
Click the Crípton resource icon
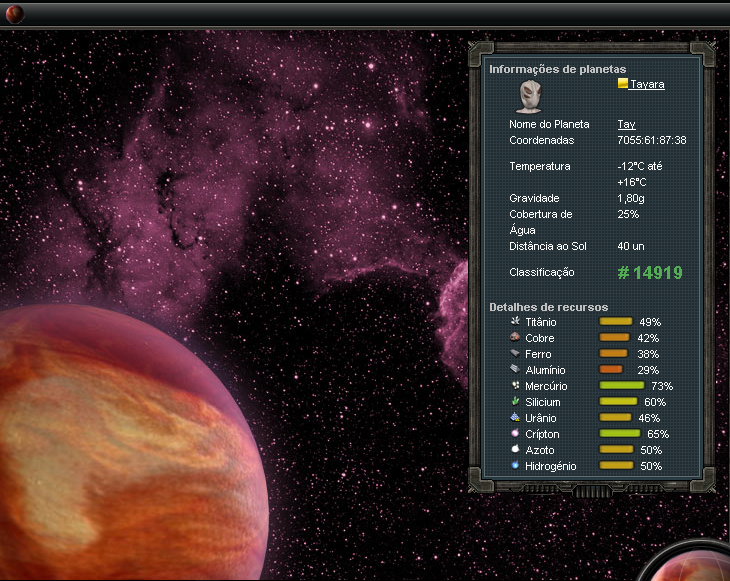(x=515, y=434)
